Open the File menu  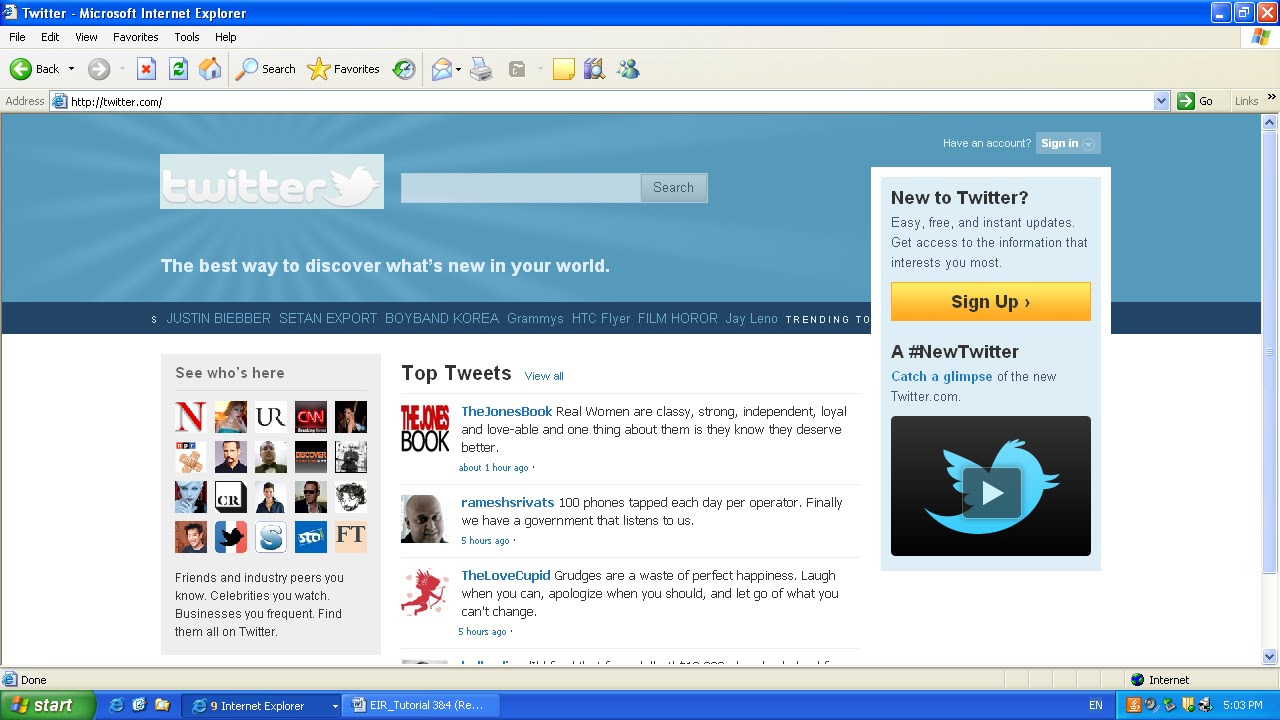(x=17, y=37)
